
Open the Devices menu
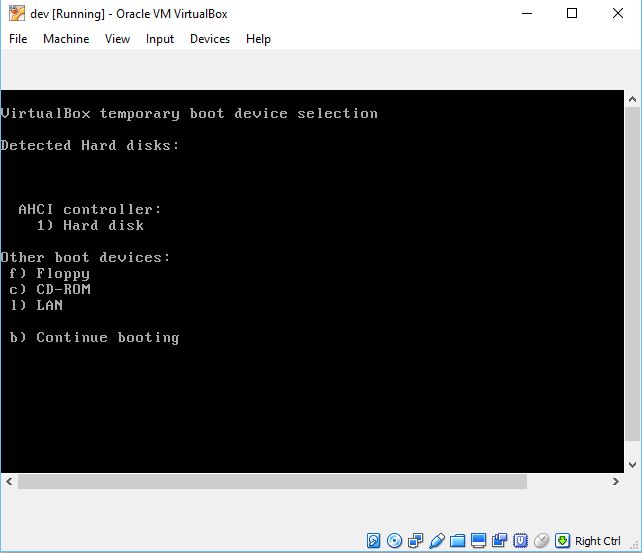(x=210, y=39)
